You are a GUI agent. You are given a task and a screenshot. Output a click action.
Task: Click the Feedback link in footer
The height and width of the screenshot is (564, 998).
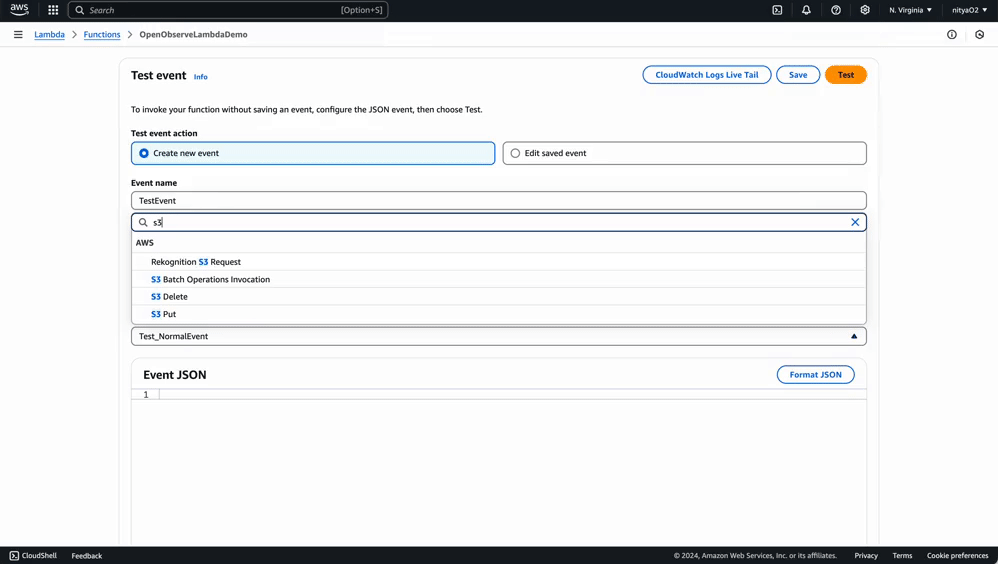tap(87, 556)
